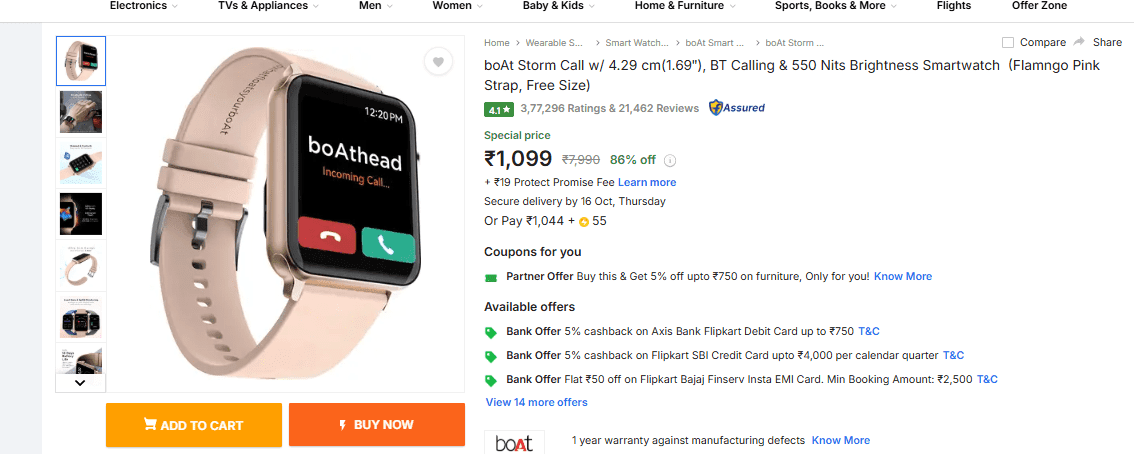Select the first watch thumbnail image
Viewport: 1134px width, 454px height.
[81, 61]
